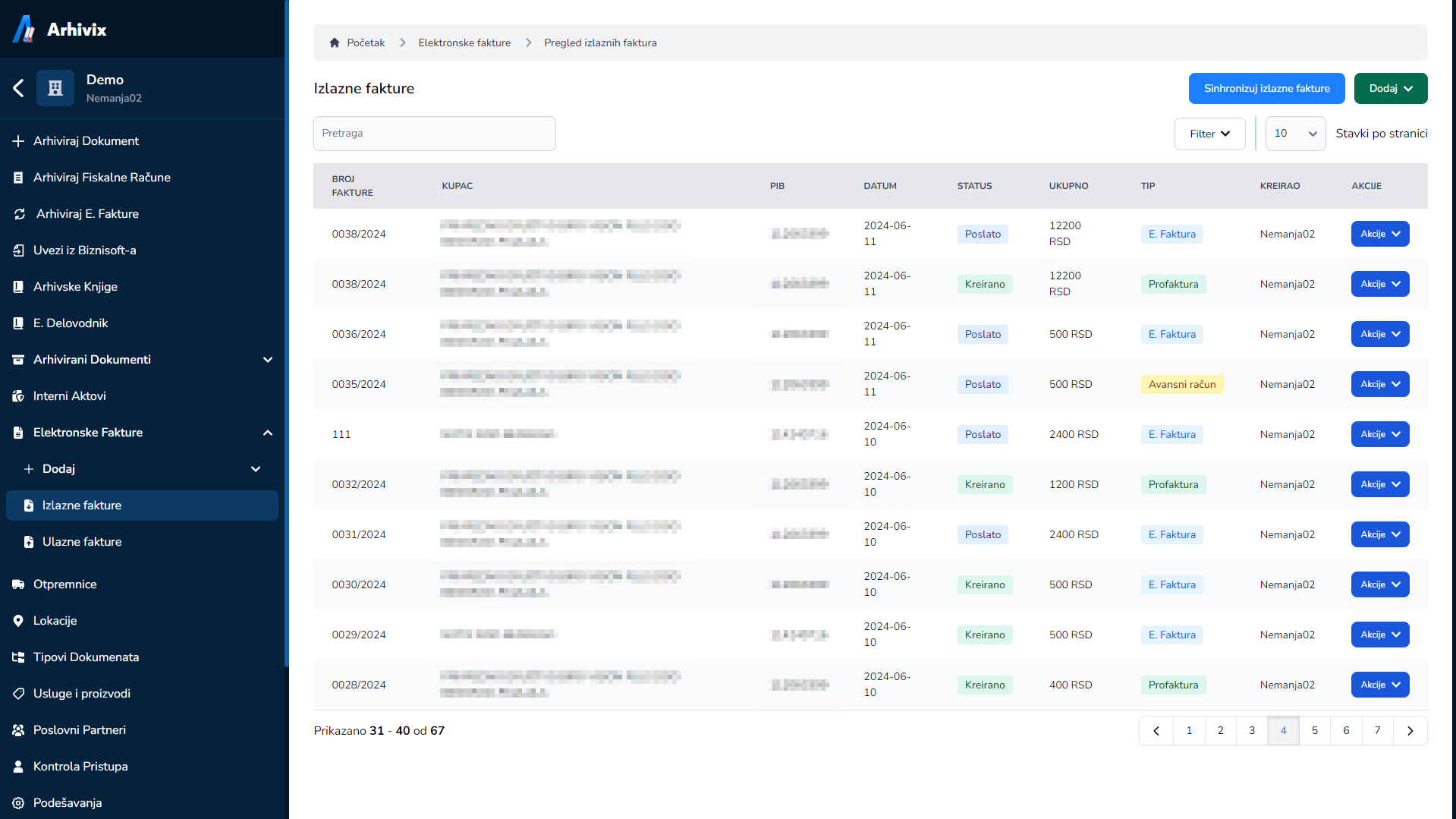Select Ulazne fakture in sidebar
Viewport: 1456px width, 819px height.
[82, 542]
